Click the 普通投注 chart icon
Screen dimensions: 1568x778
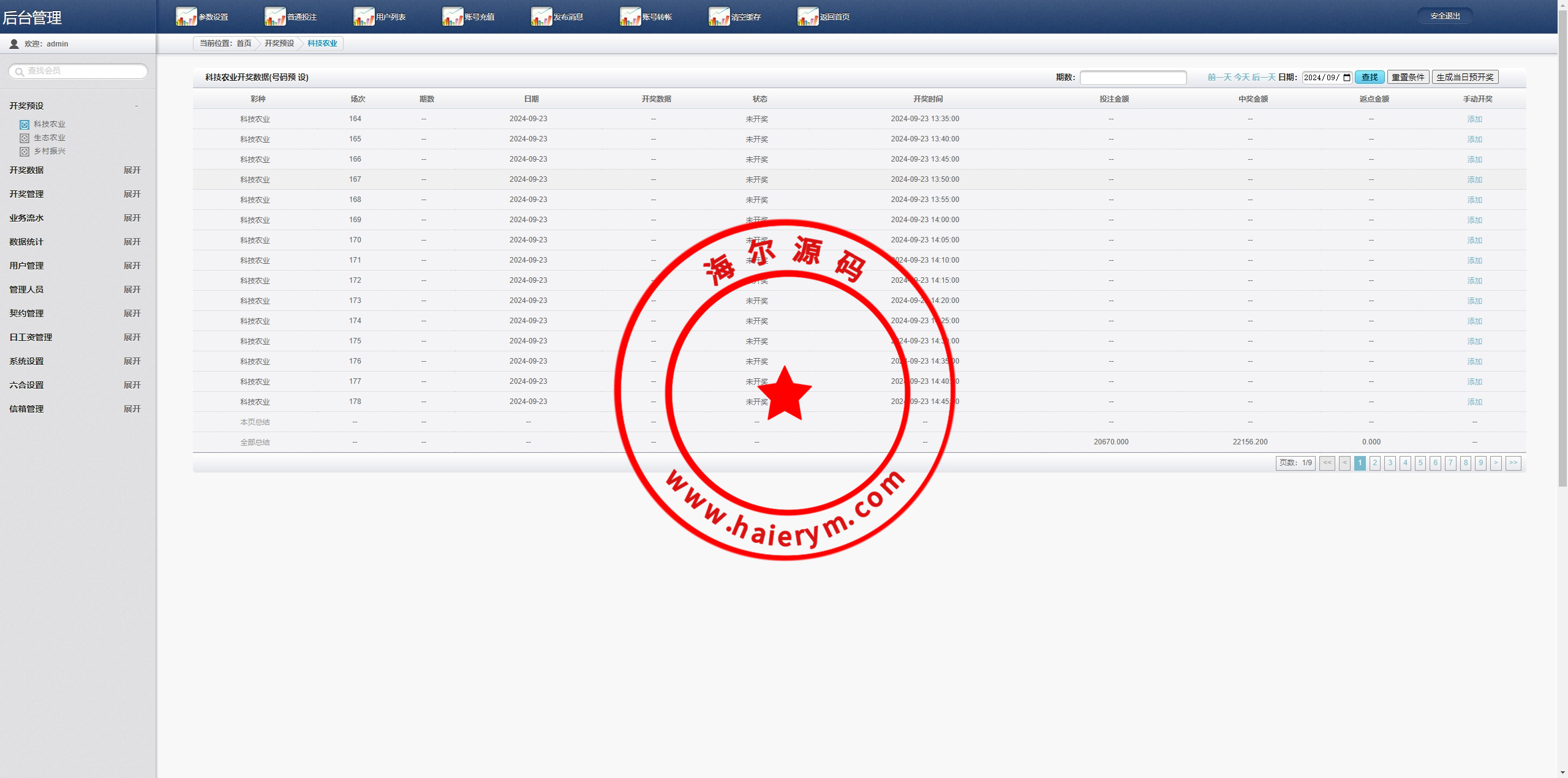pos(275,17)
